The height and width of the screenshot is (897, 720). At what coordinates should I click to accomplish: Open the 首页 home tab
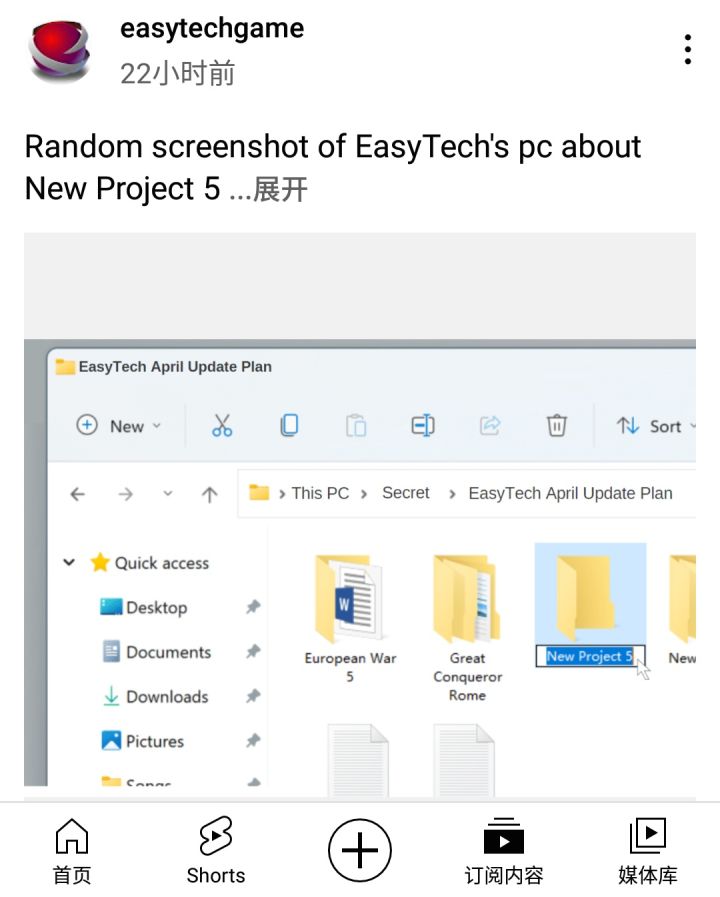coord(72,851)
